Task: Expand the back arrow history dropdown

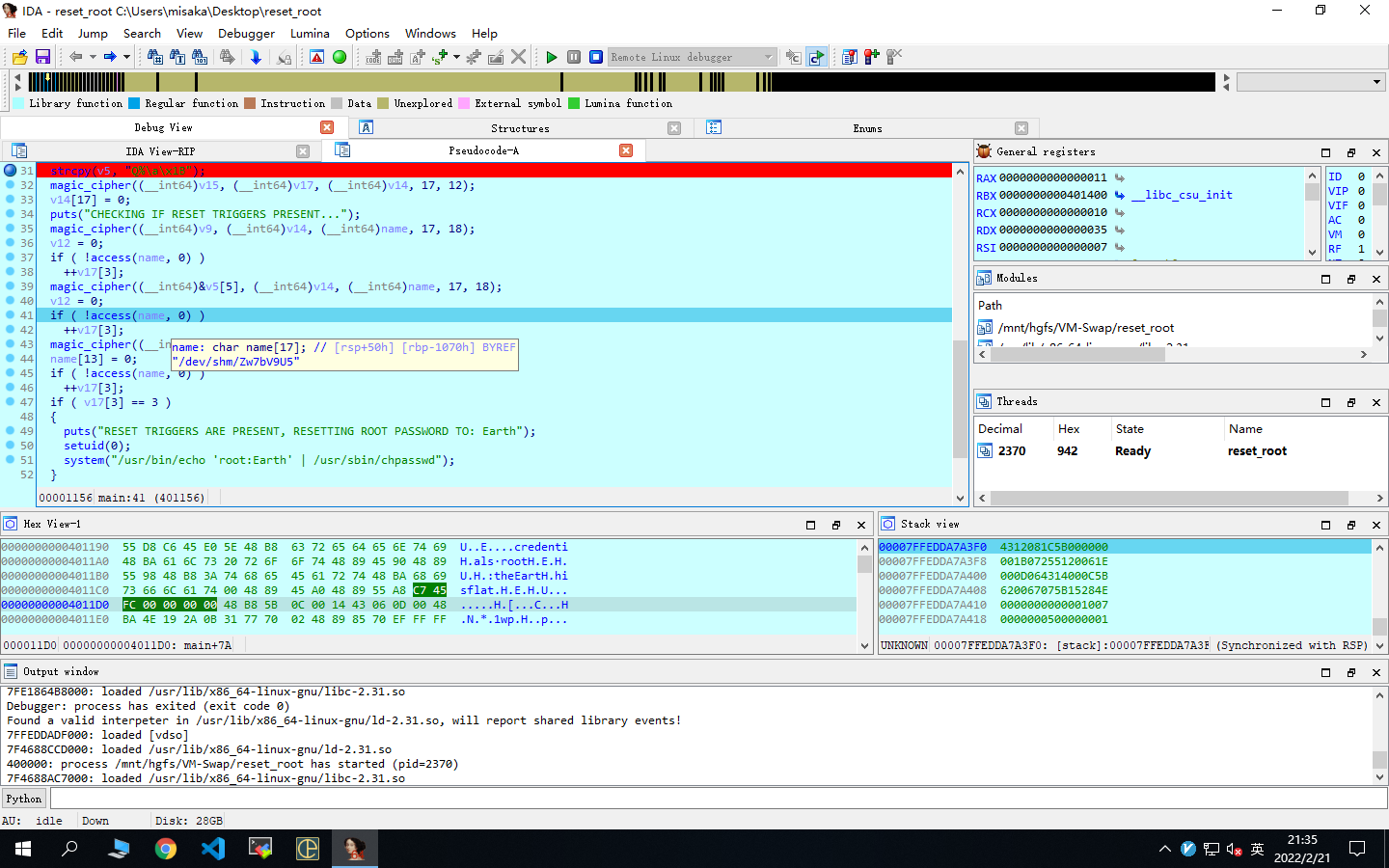Action: point(93,57)
